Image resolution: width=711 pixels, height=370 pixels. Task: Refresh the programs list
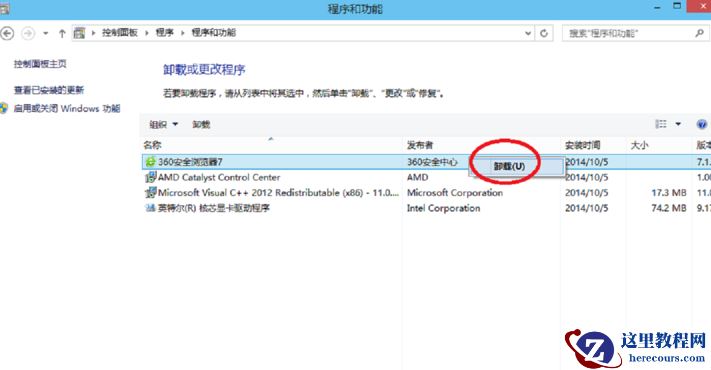(x=544, y=33)
